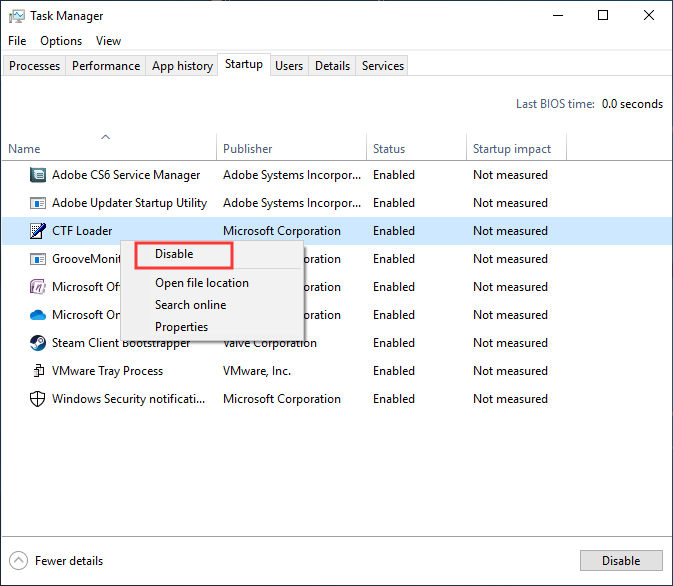Maximize the Task Manager window
This screenshot has width=673, height=586.
click(603, 15)
